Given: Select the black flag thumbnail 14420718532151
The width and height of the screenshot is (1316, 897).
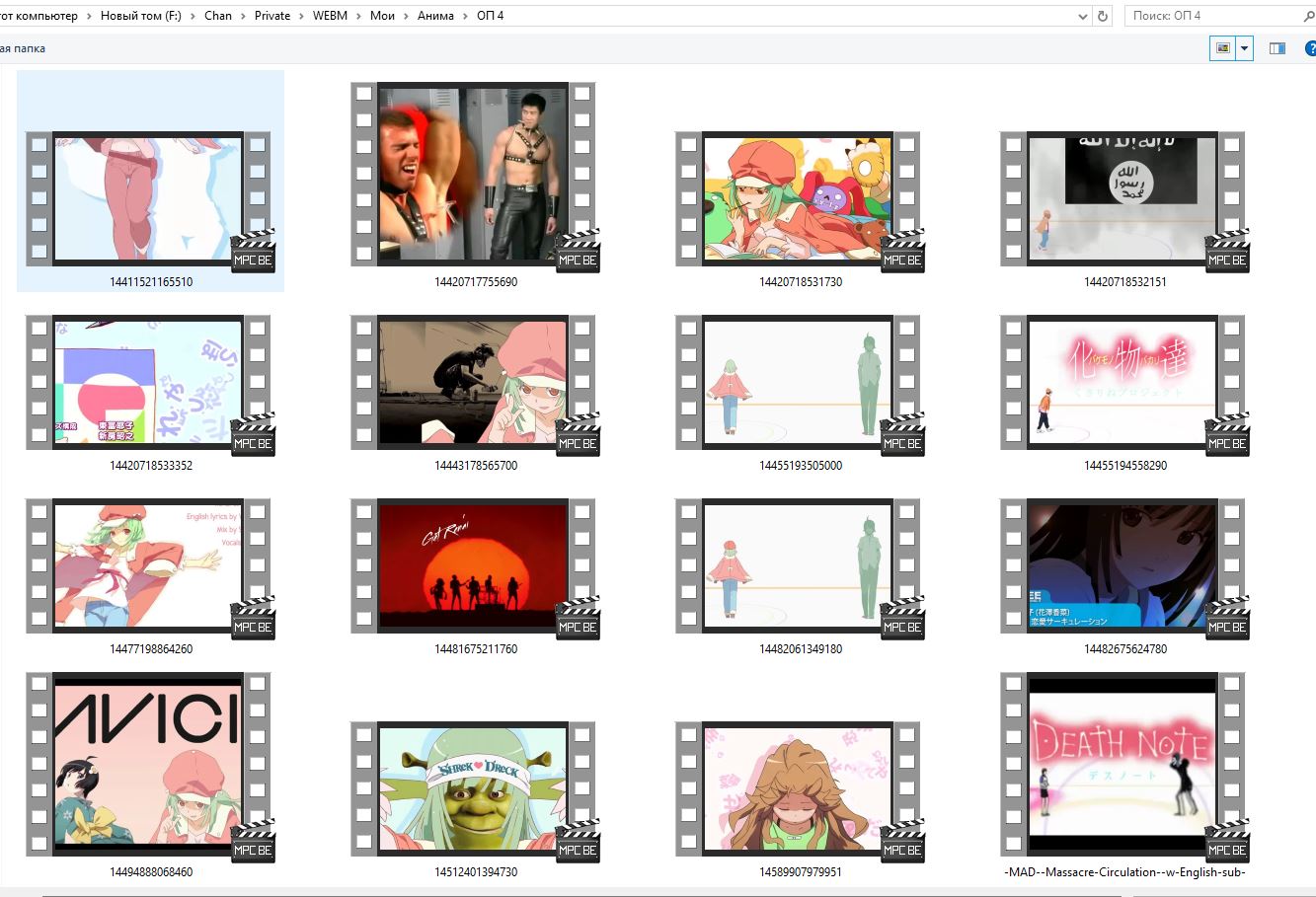Looking at the screenshot, I should coord(1123,199).
